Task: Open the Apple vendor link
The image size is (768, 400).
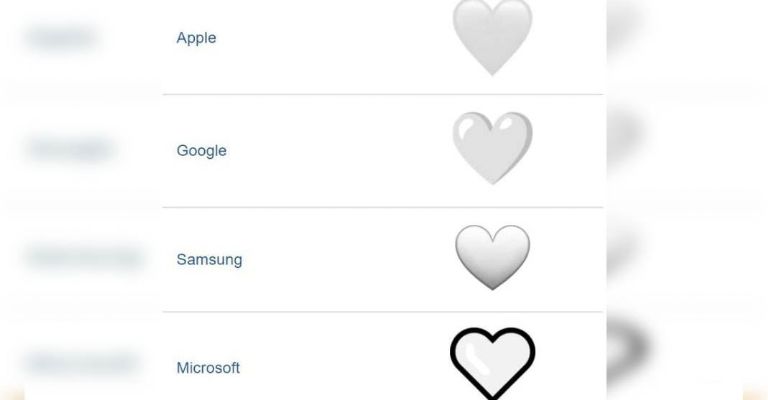Action: [x=196, y=38]
